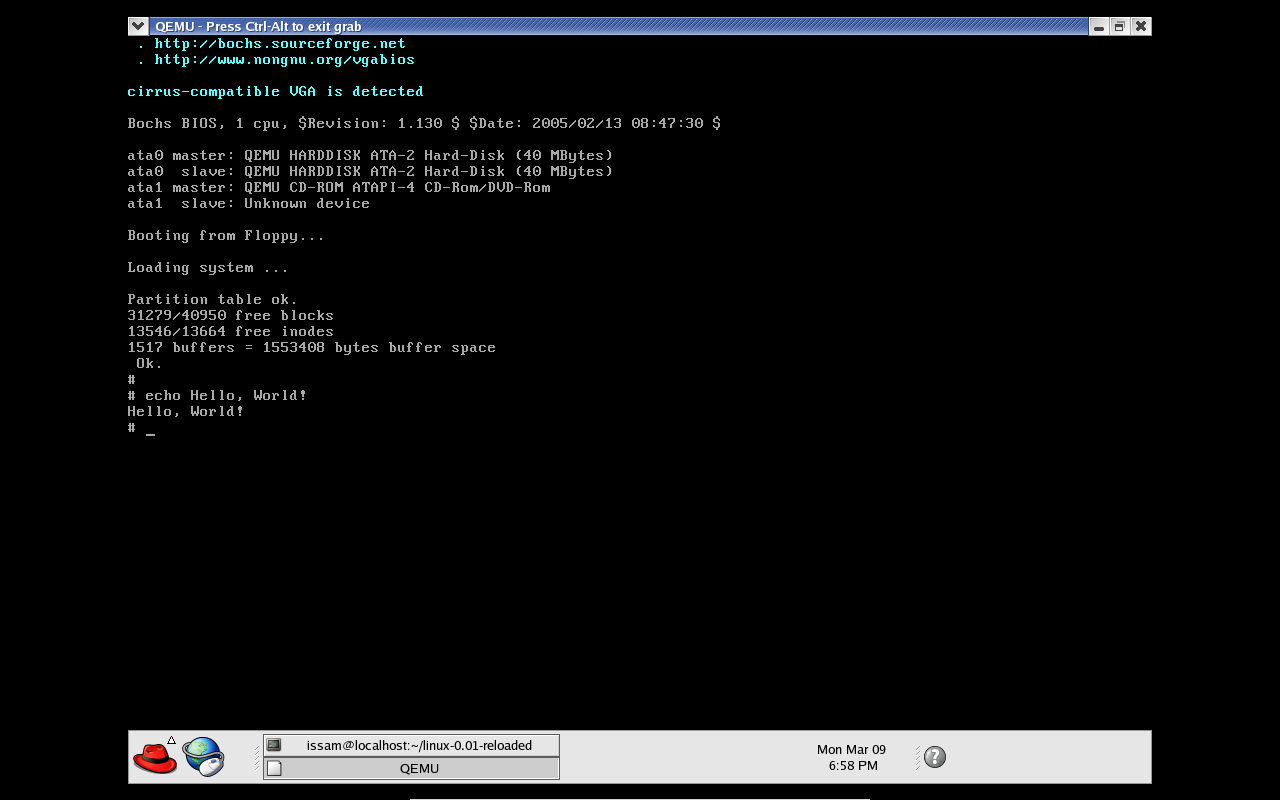The height and width of the screenshot is (800, 1280).
Task: Launch the web browser globe icon
Action: point(203,757)
